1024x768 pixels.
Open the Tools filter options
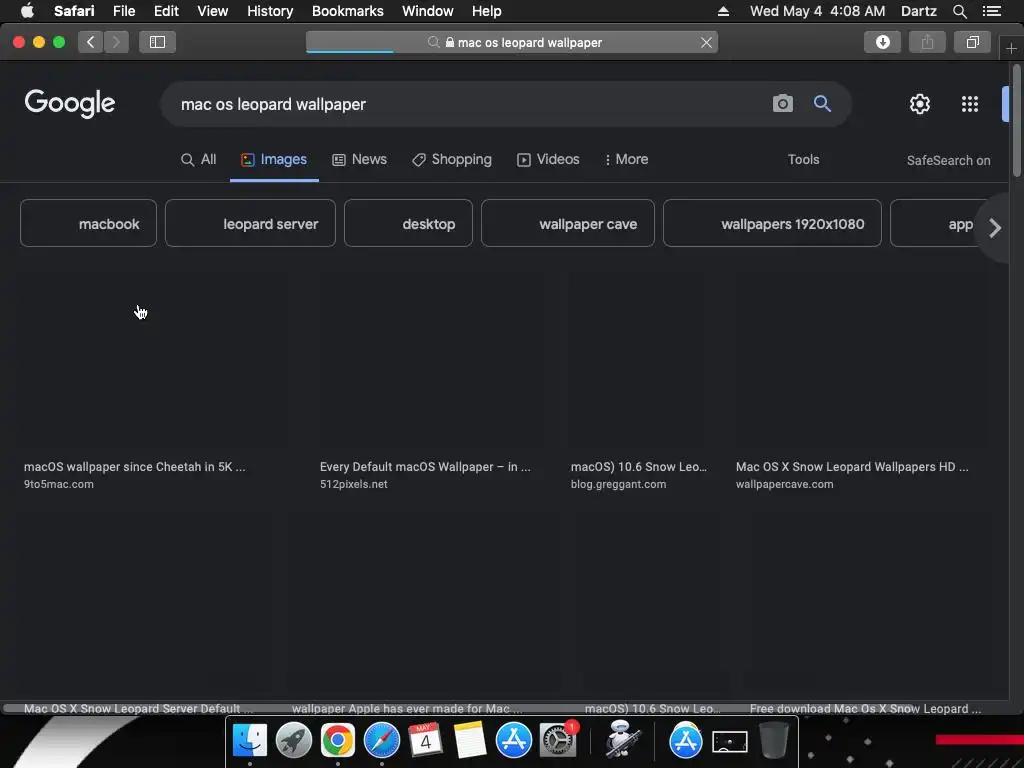[803, 159]
